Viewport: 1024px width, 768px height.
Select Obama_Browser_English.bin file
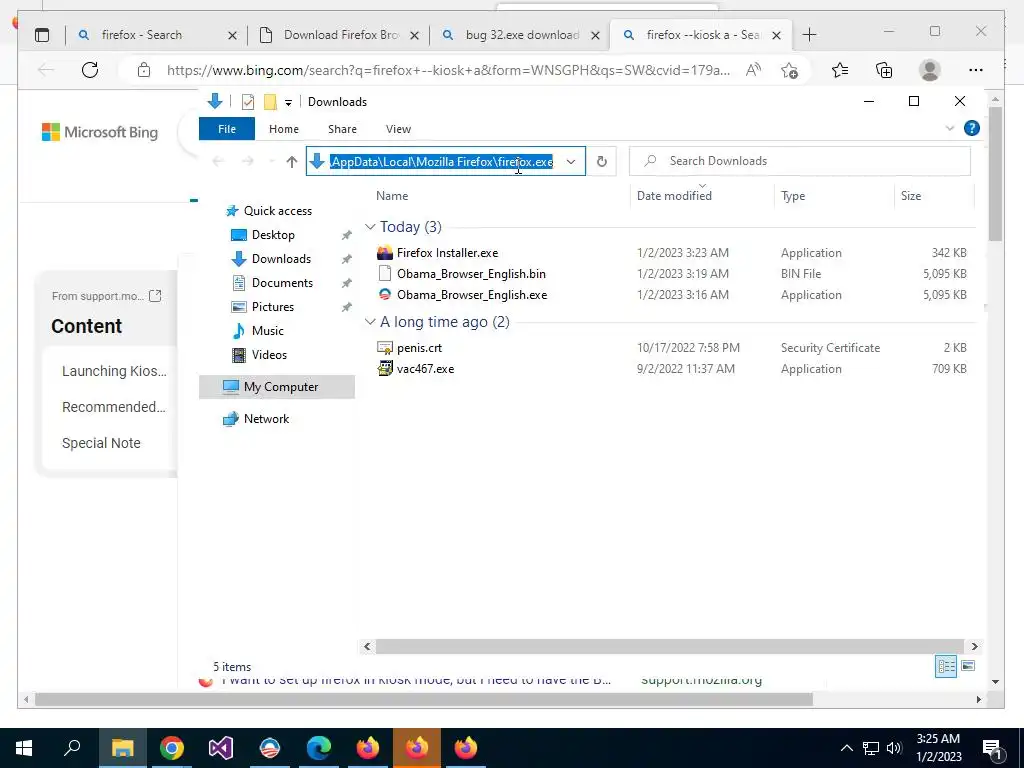point(471,274)
